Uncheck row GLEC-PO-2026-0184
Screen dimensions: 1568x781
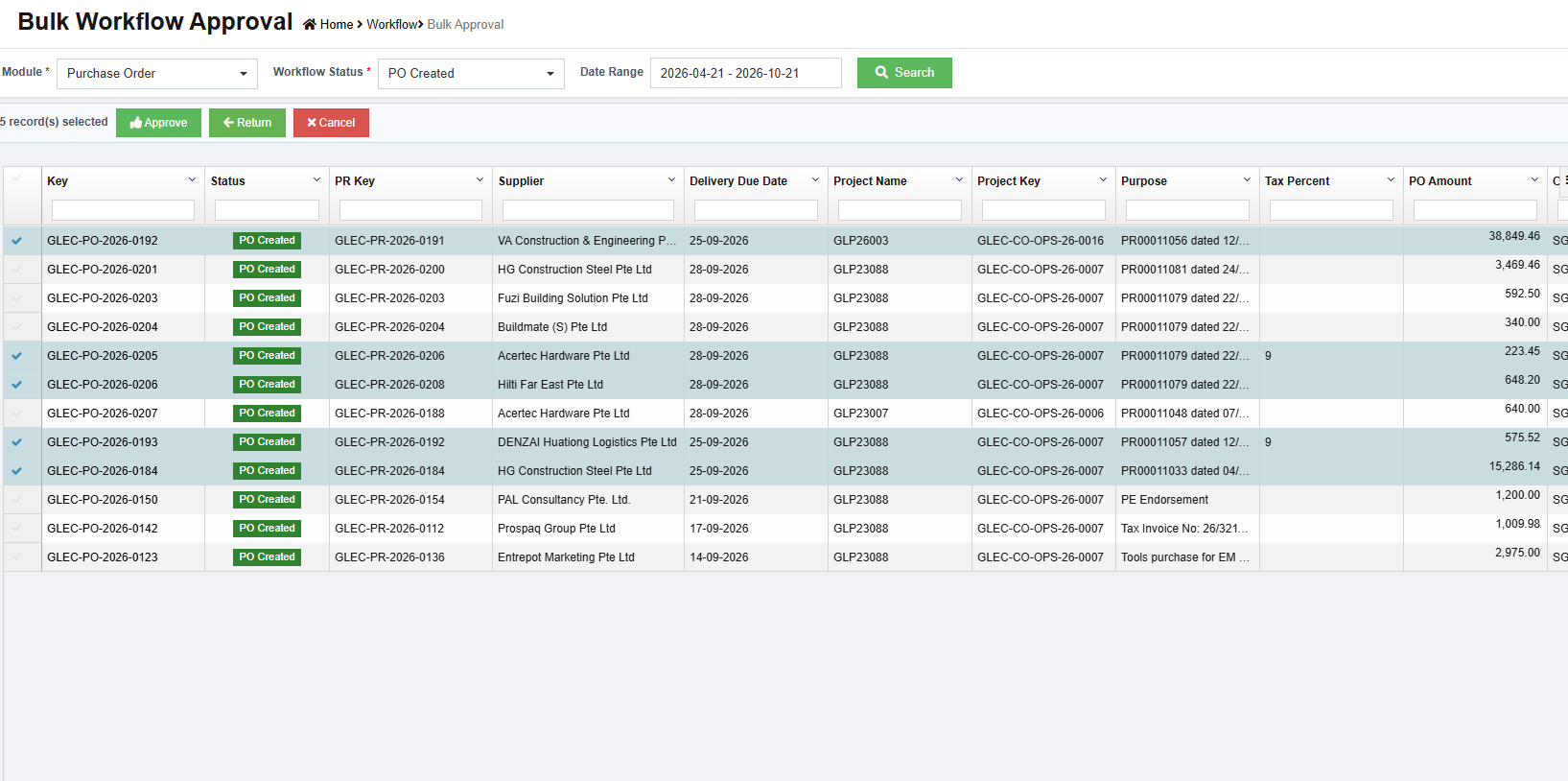point(17,471)
